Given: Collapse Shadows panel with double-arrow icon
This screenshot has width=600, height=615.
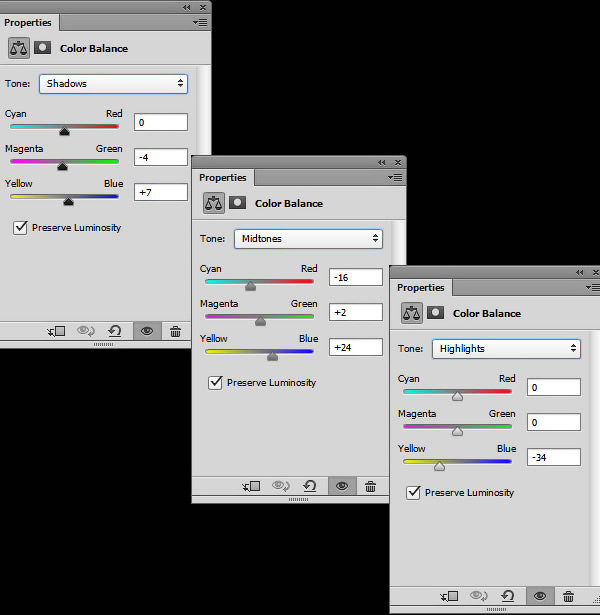Looking at the screenshot, I should pos(187,7).
